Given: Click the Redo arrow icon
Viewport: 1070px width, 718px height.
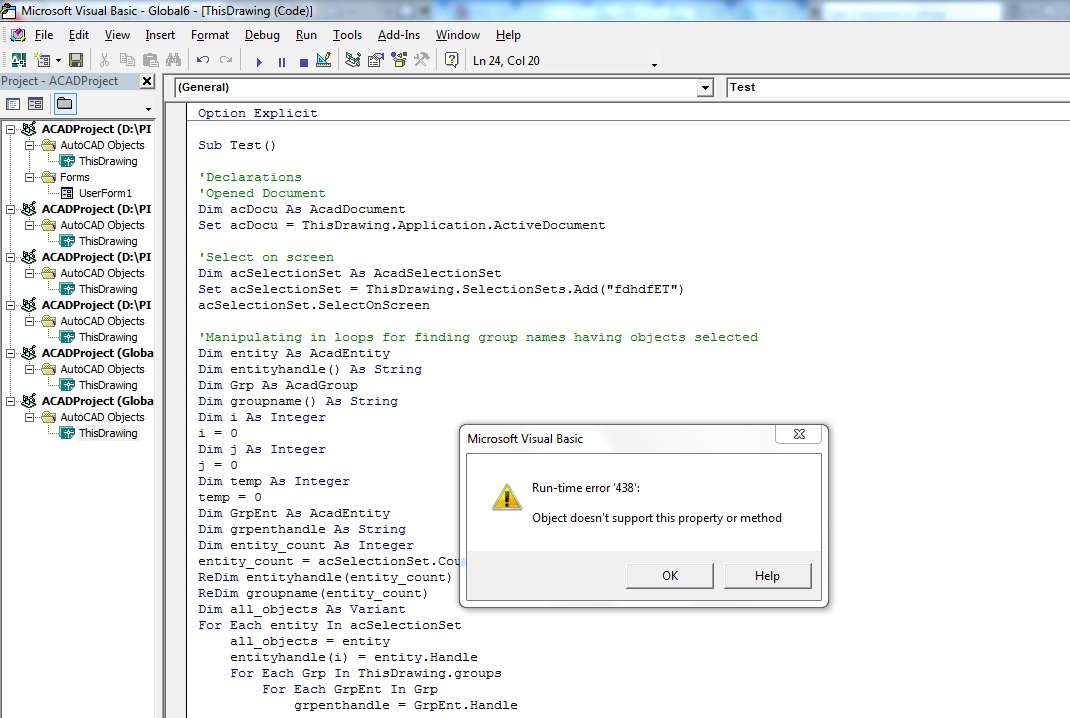Looking at the screenshot, I should (x=226, y=60).
